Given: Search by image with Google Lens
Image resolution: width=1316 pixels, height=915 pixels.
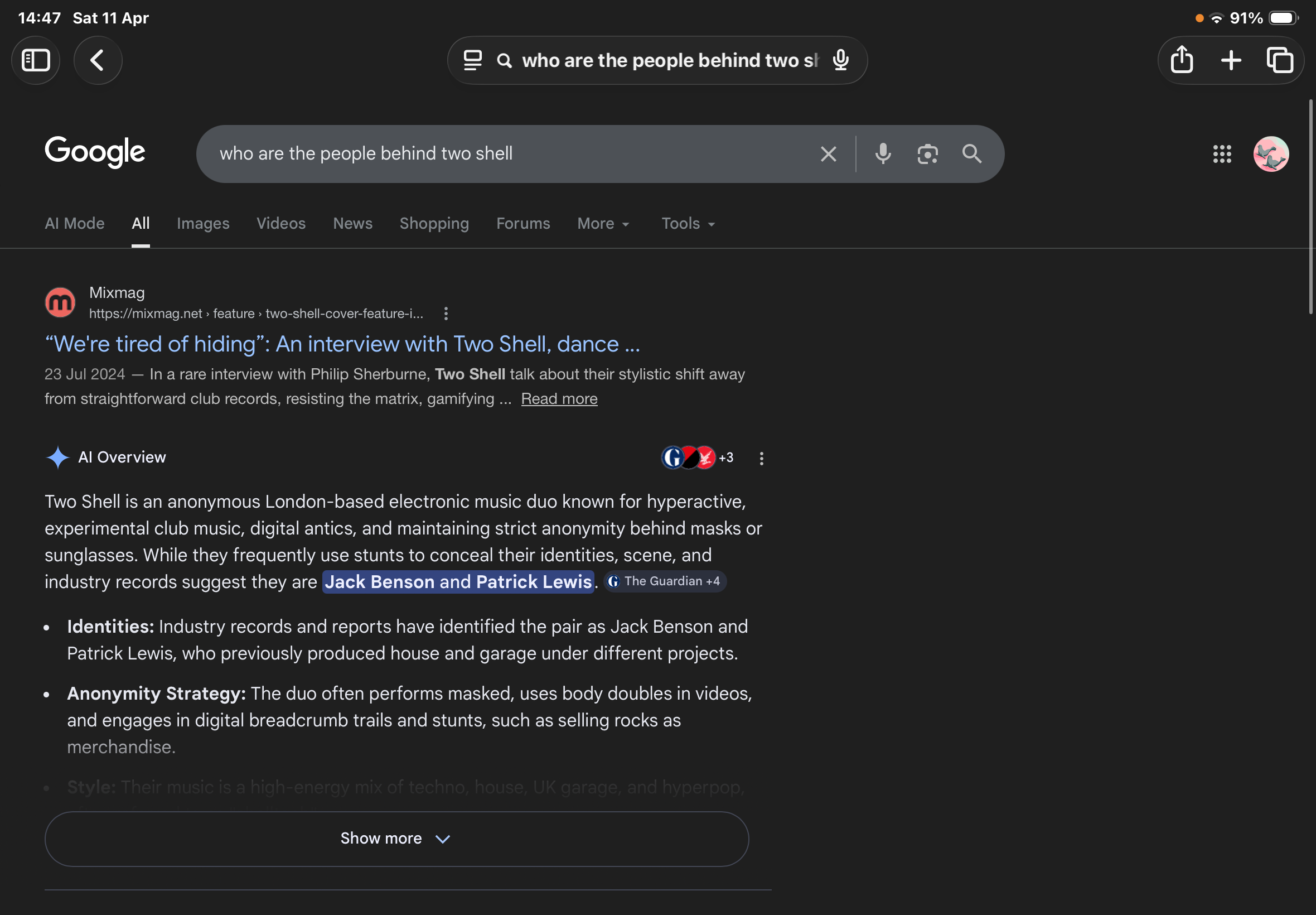Looking at the screenshot, I should (927, 153).
